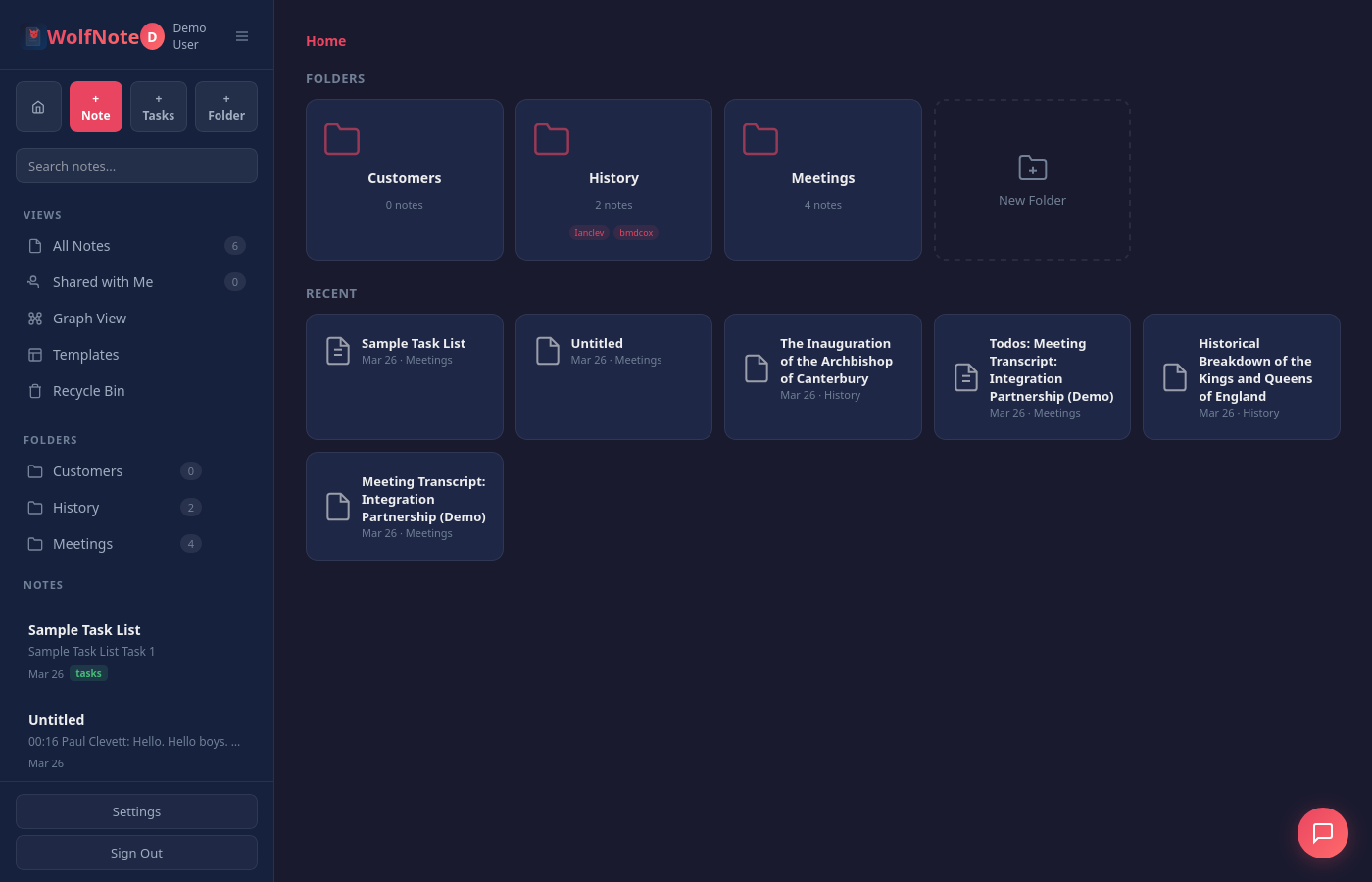Click Sample Task List card document icon
The height and width of the screenshot is (882, 1372).
(338, 351)
